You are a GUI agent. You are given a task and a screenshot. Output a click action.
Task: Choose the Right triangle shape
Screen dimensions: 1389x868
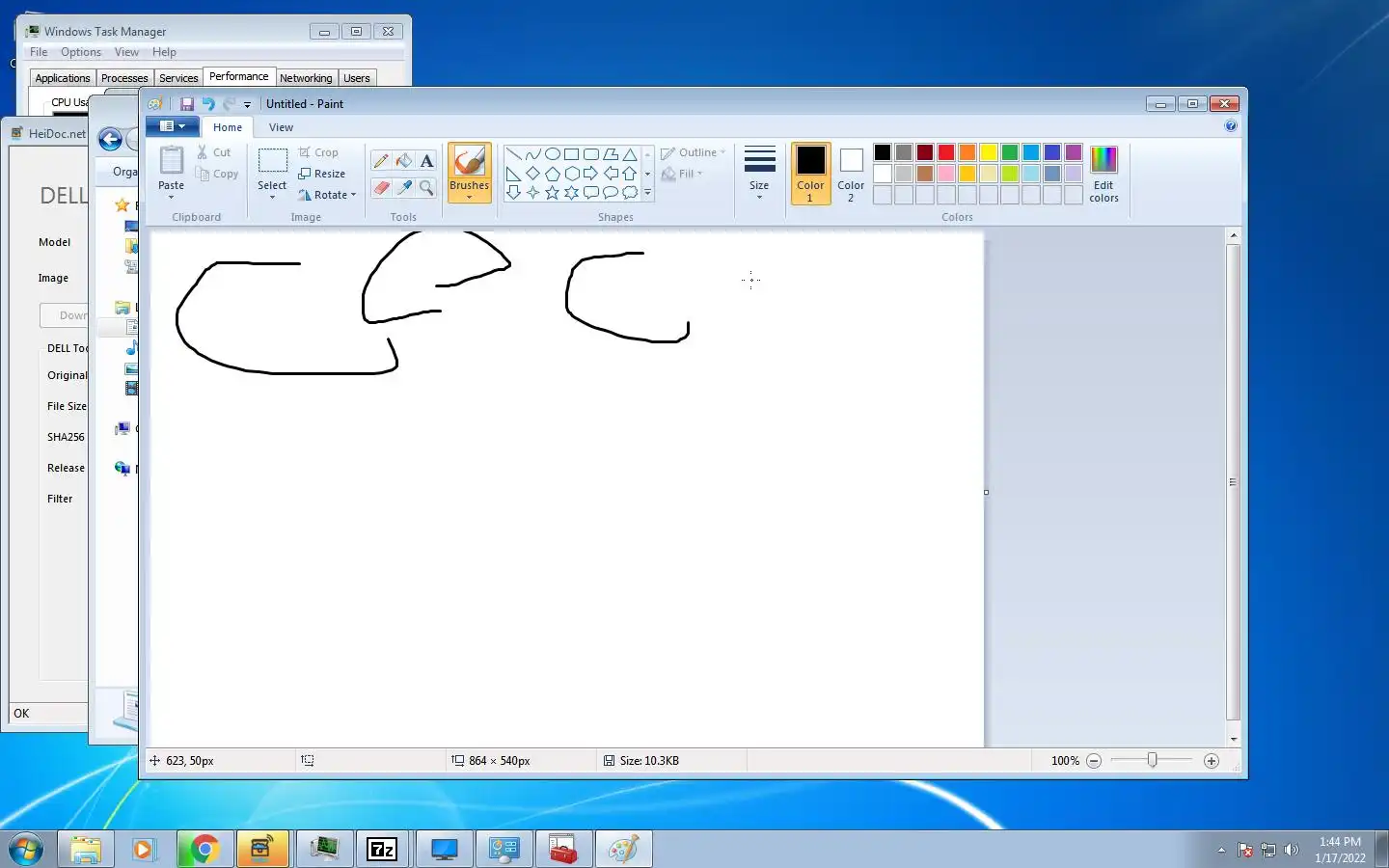coord(513,174)
